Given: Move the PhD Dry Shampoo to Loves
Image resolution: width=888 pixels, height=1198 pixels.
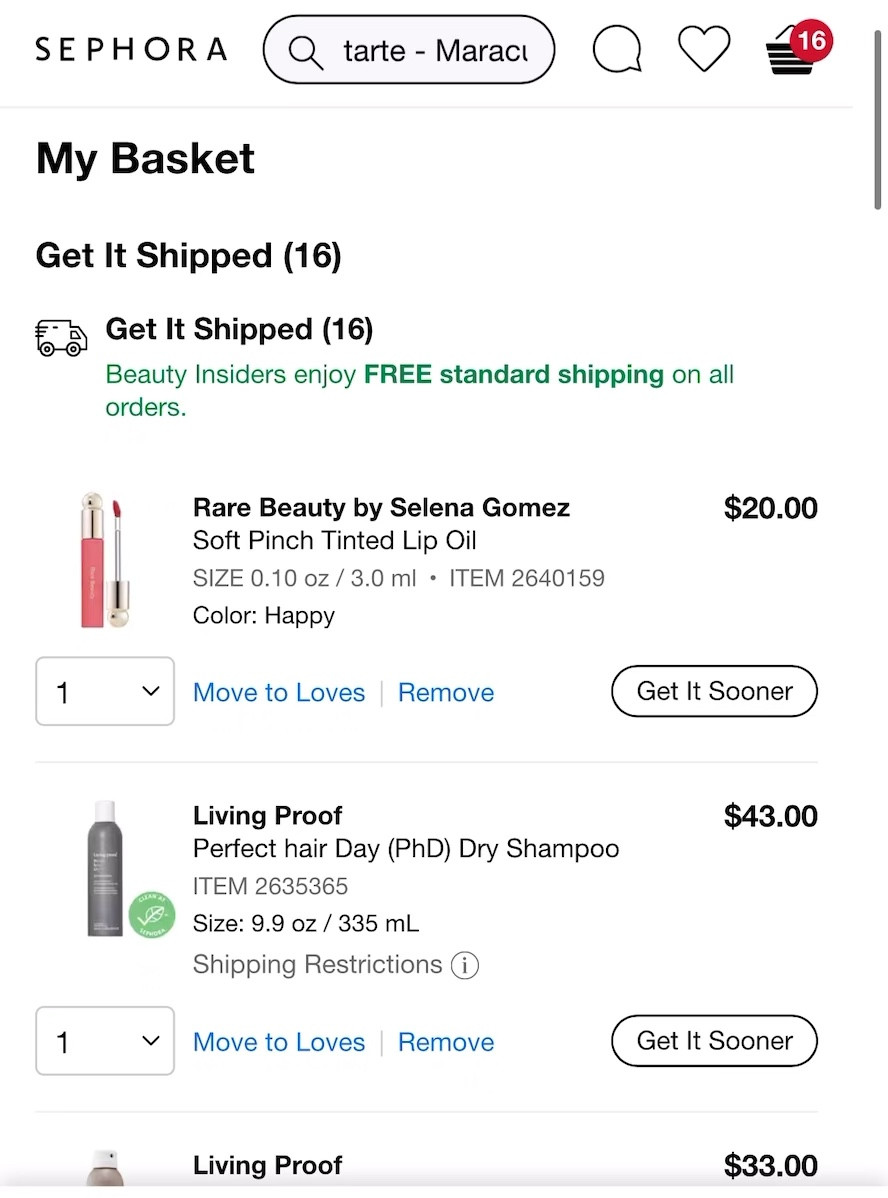Looking at the screenshot, I should 279,1042.
